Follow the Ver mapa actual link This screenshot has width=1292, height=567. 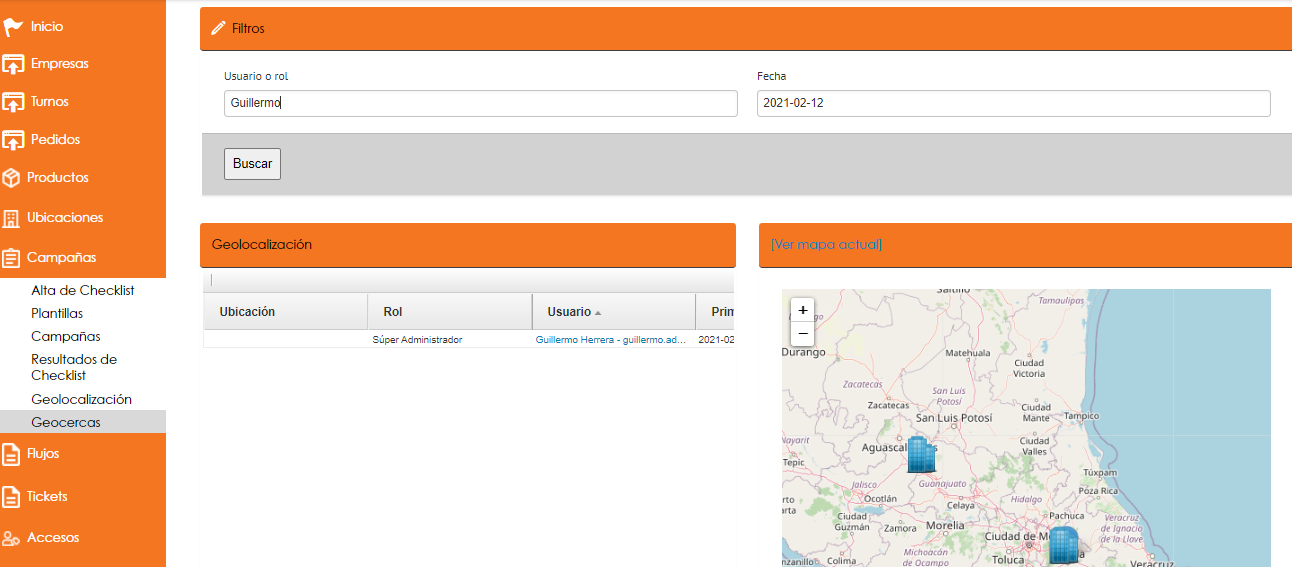826,245
